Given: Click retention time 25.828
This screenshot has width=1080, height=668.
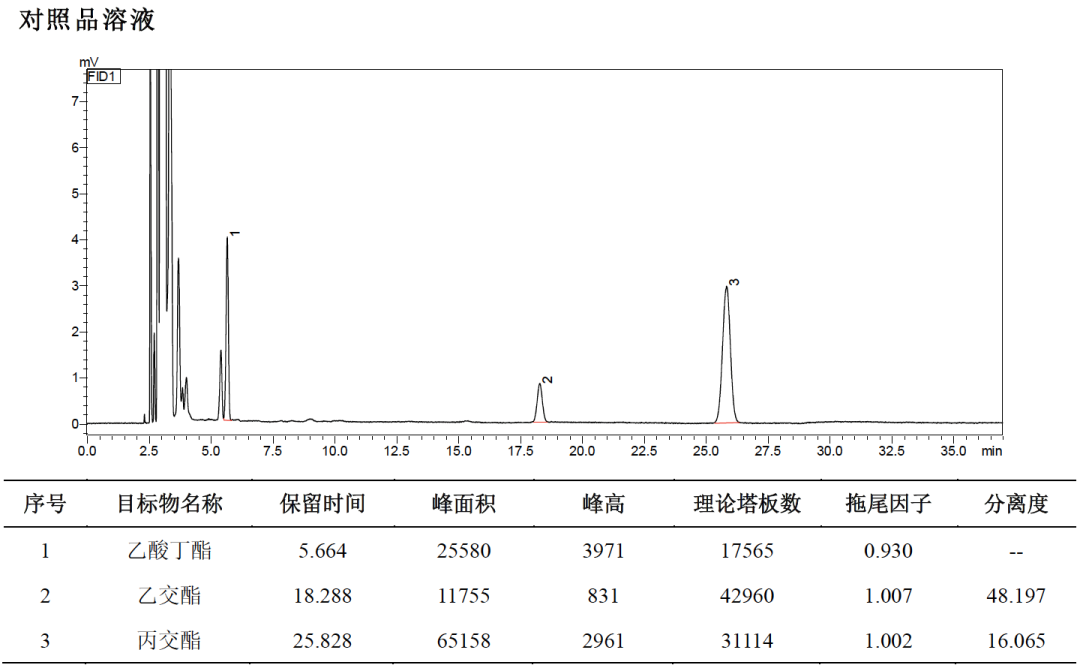Looking at the screenshot, I should (x=322, y=641).
